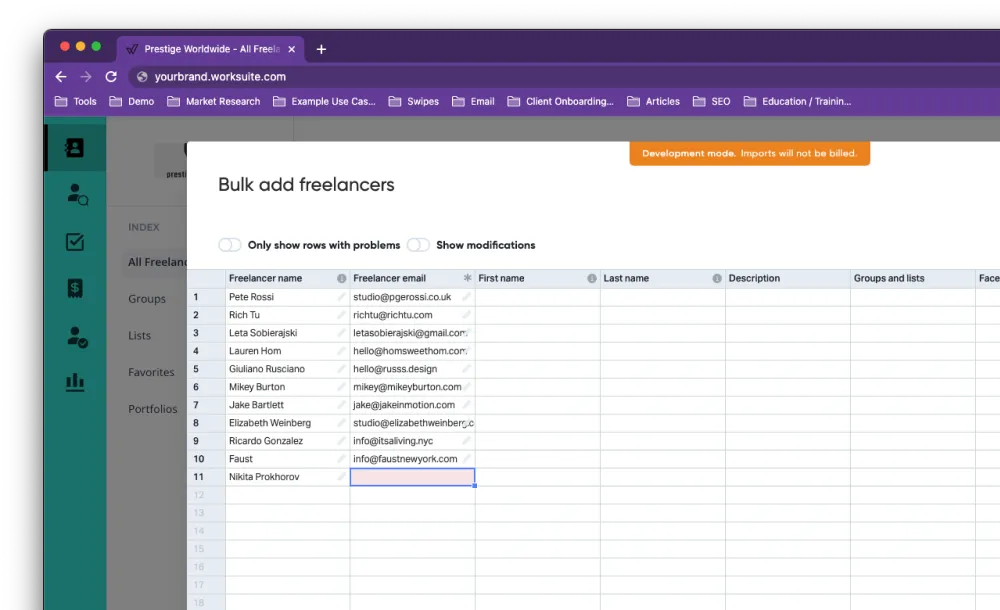
Task: Open the Tasks checklist icon in sidebar
Action: coord(75,241)
